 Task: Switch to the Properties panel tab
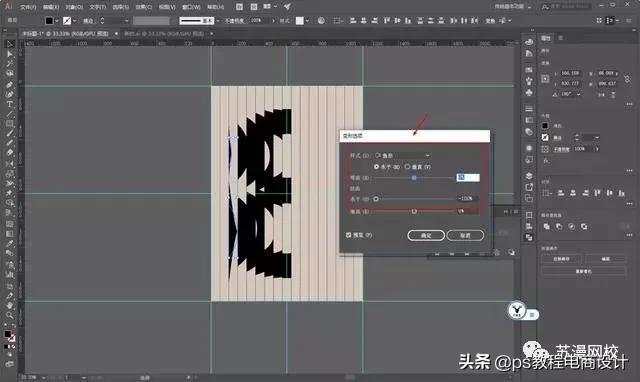click(546, 38)
